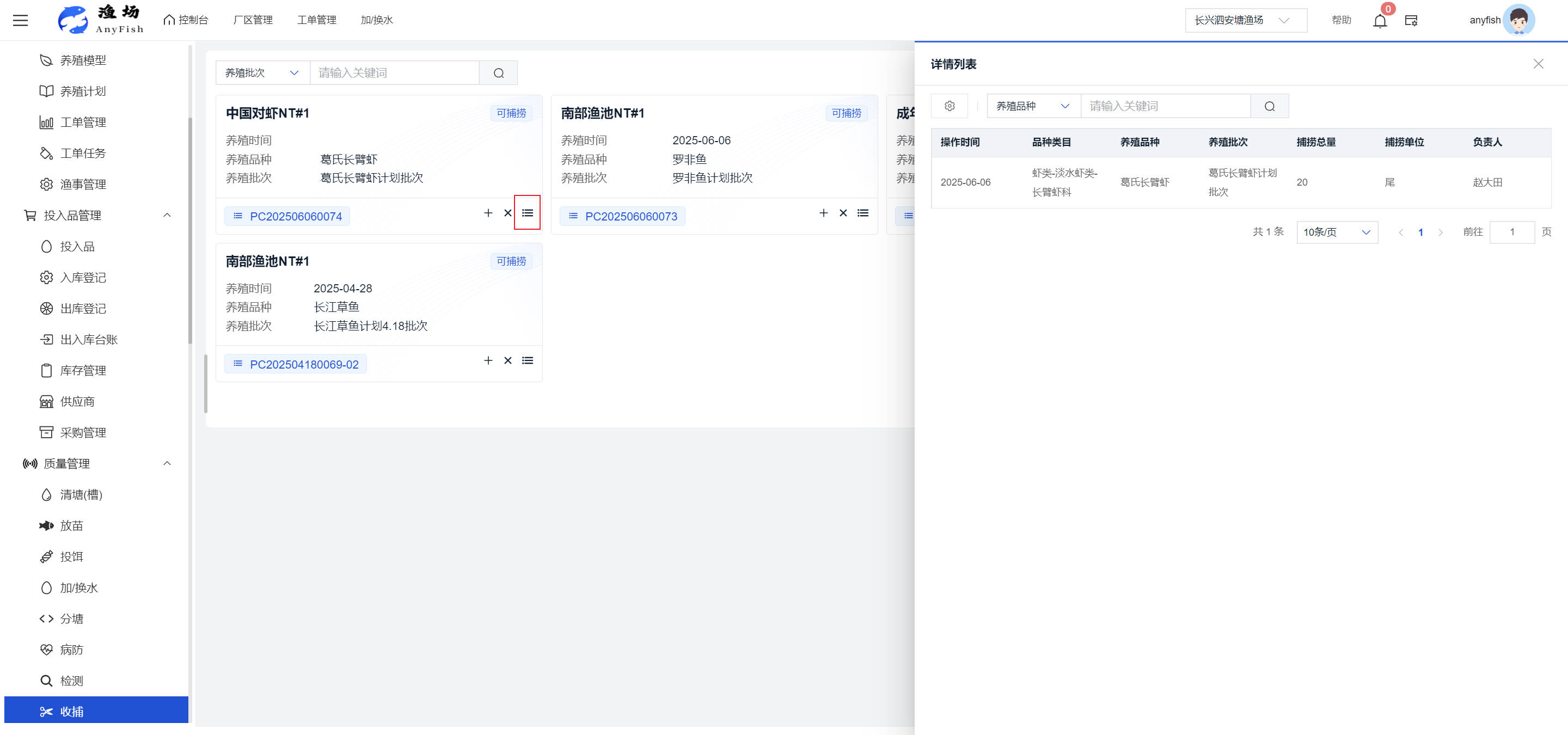Select 工单管理 in top menu

pyautogui.click(x=316, y=20)
